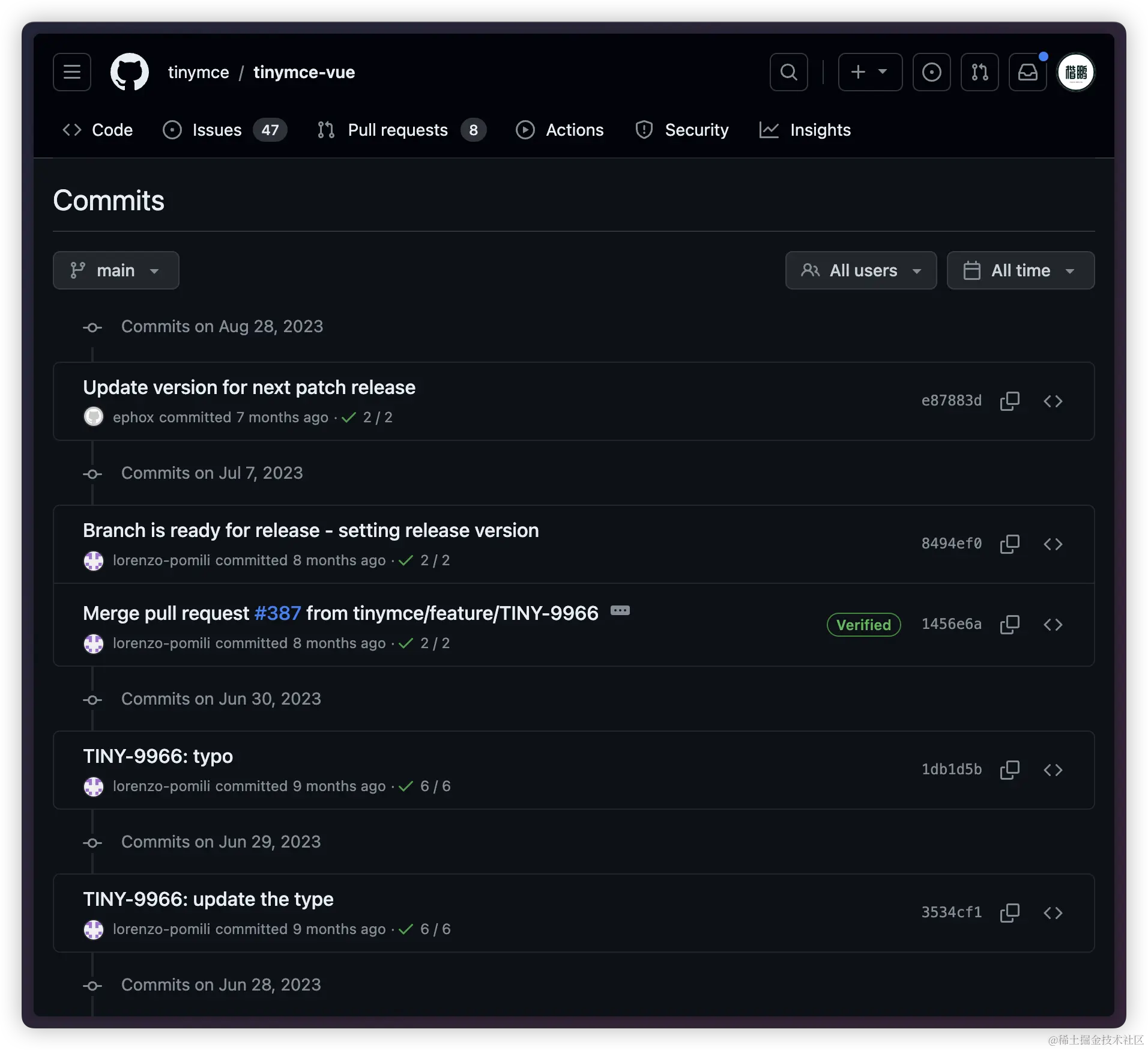Click 'Commits on Jun 30, 2023' heading
The height and width of the screenshot is (1050, 1148).
(221, 699)
